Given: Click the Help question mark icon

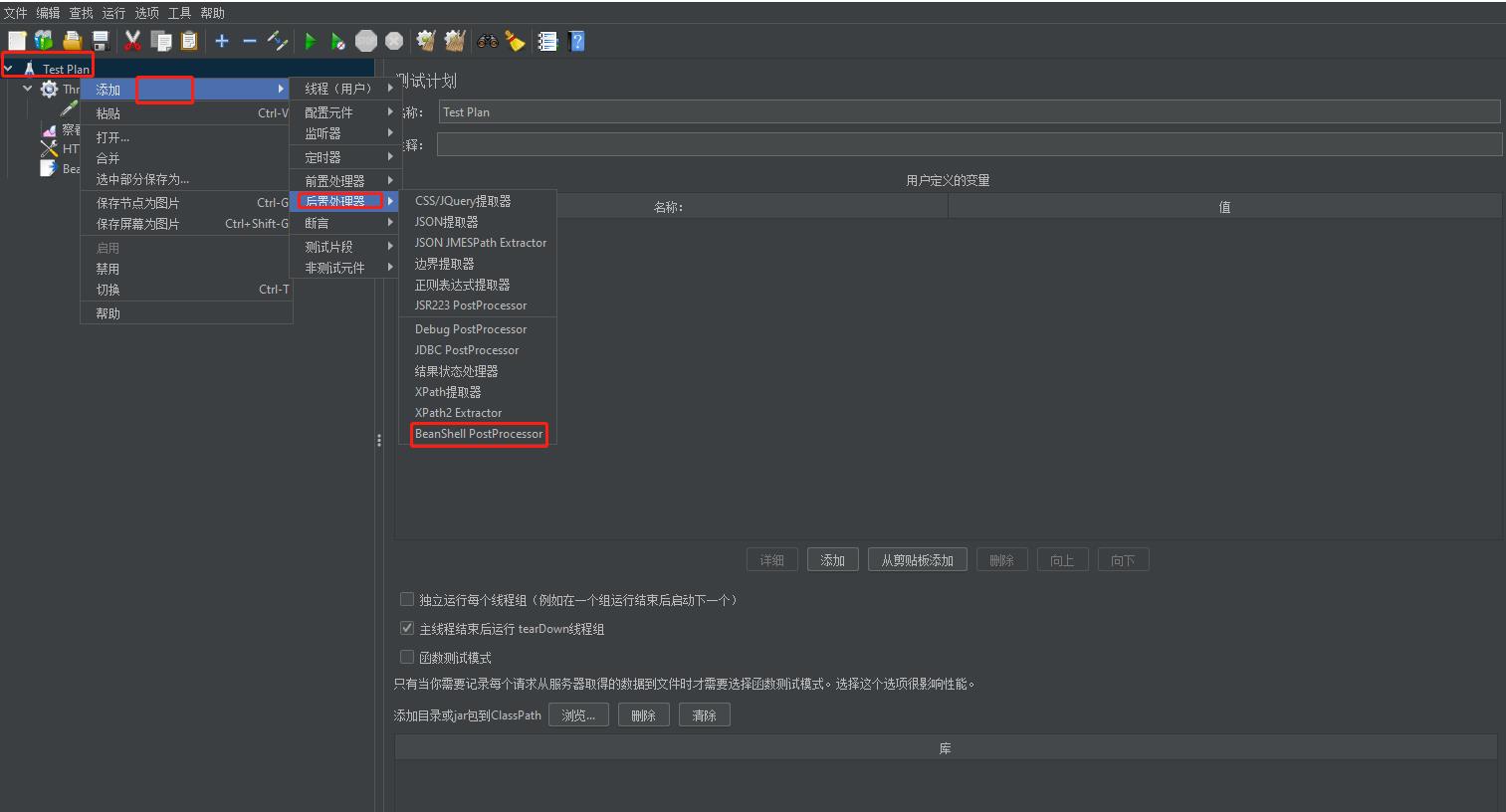Looking at the screenshot, I should pos(576,41).
